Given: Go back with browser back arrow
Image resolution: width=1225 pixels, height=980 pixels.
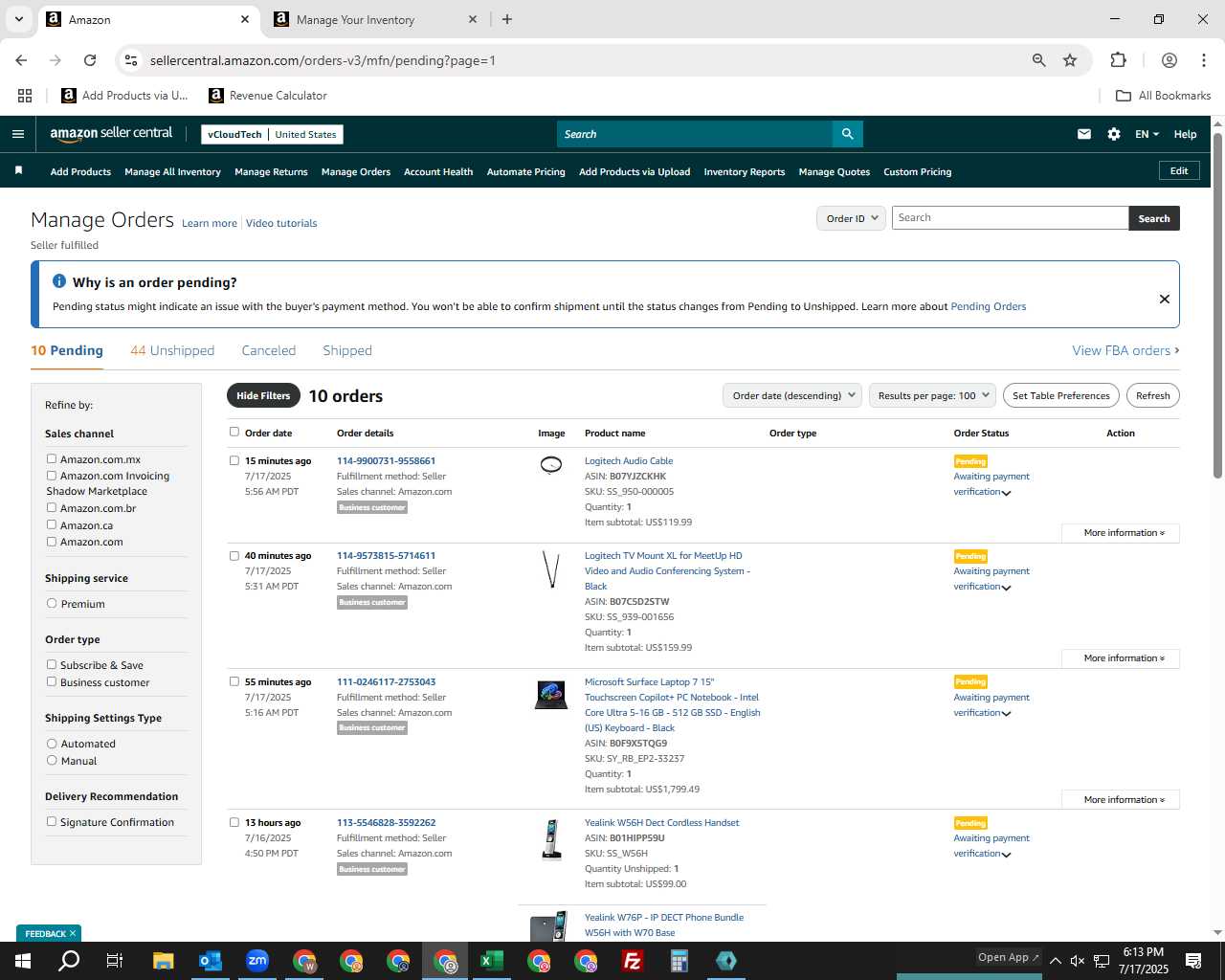Looking at the screenshot, I should (21, 60).
